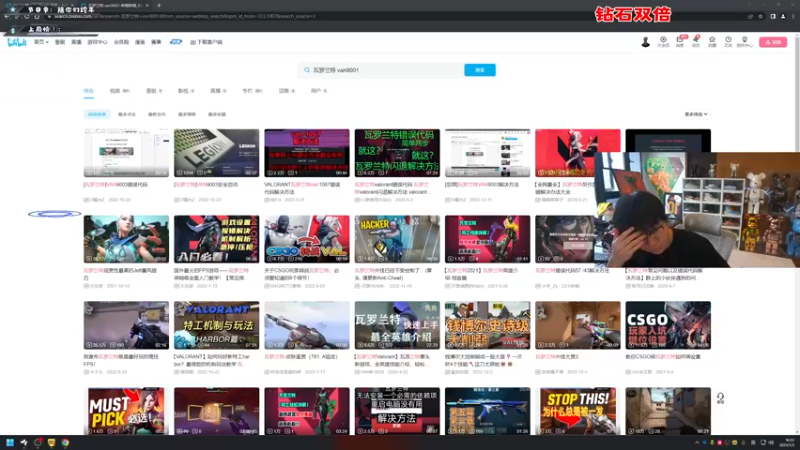Image resolution: width=800 pixels, height=450 pixels.
Task: Click the blue promo badge in navigation
Action: coord(176,42)
